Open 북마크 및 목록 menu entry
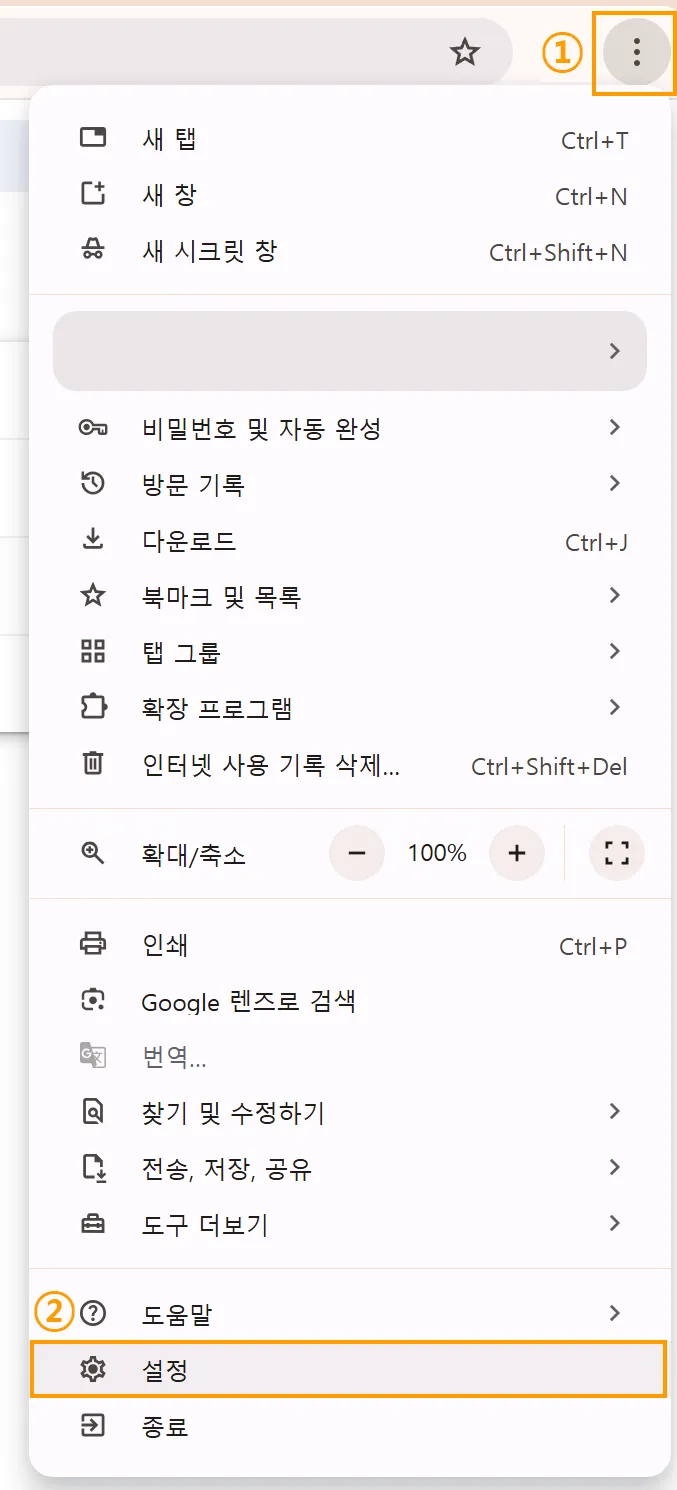 click(221, 597)
